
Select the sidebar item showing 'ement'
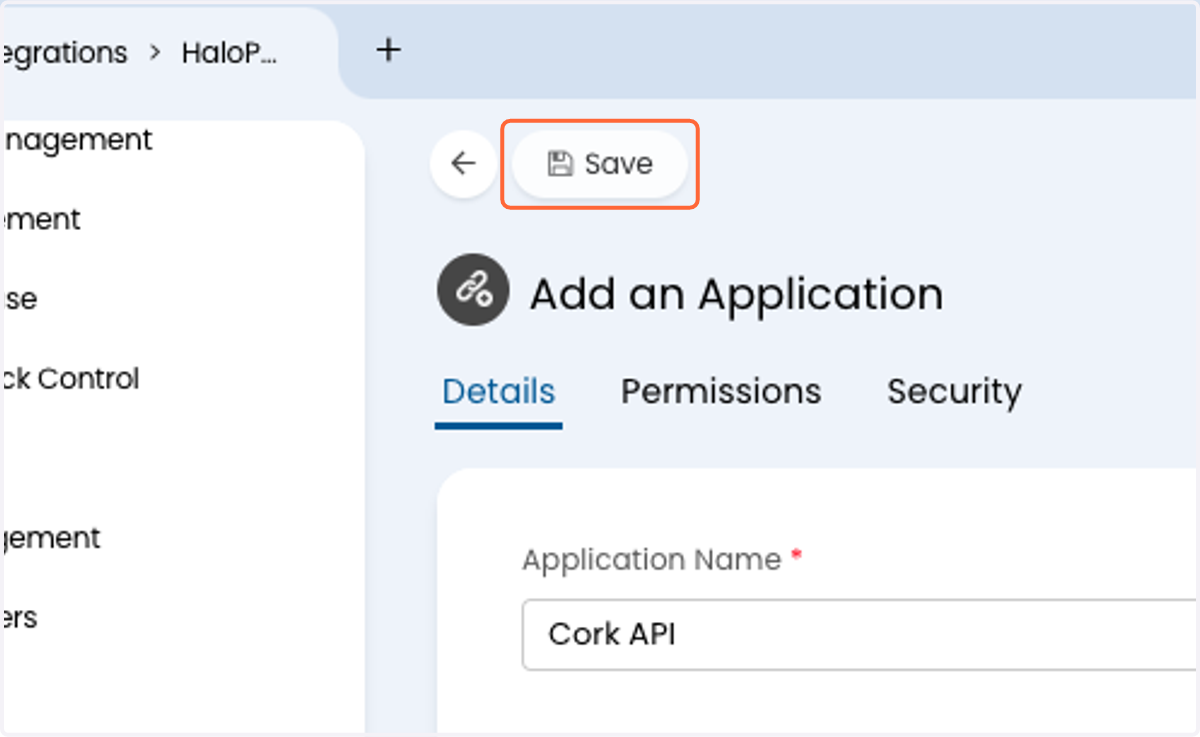pyautogui.click(x=40, y=219)
